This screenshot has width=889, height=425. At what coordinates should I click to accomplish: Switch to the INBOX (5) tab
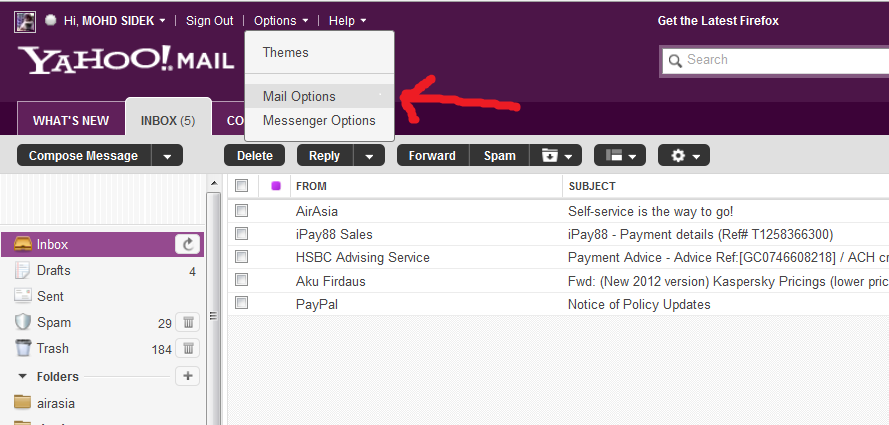pyautogui.click(x=168, y=118)
